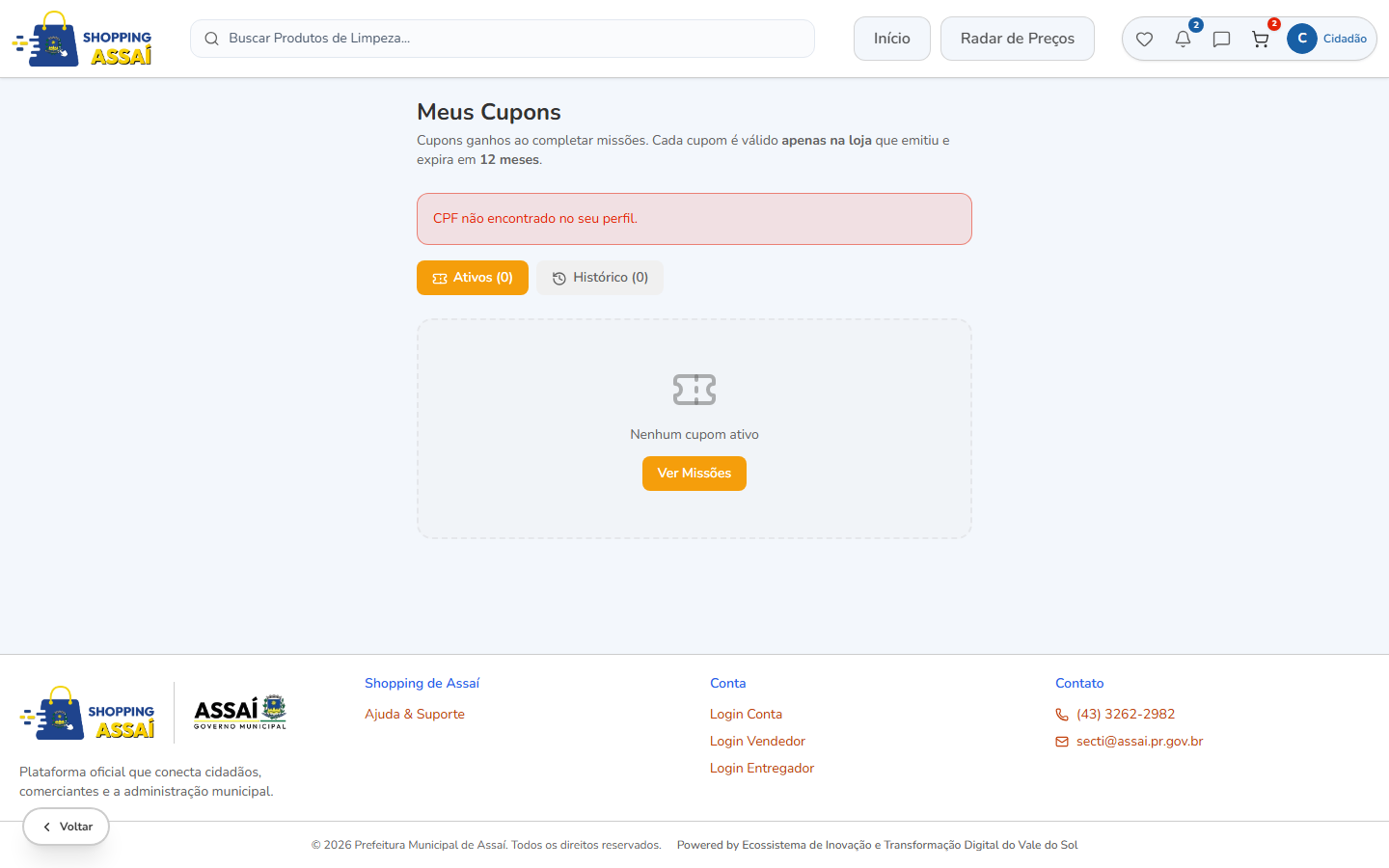Switch to the Histórico (0) tab
Viewport: 1389px width, 868px height.
tap(600, 278)
